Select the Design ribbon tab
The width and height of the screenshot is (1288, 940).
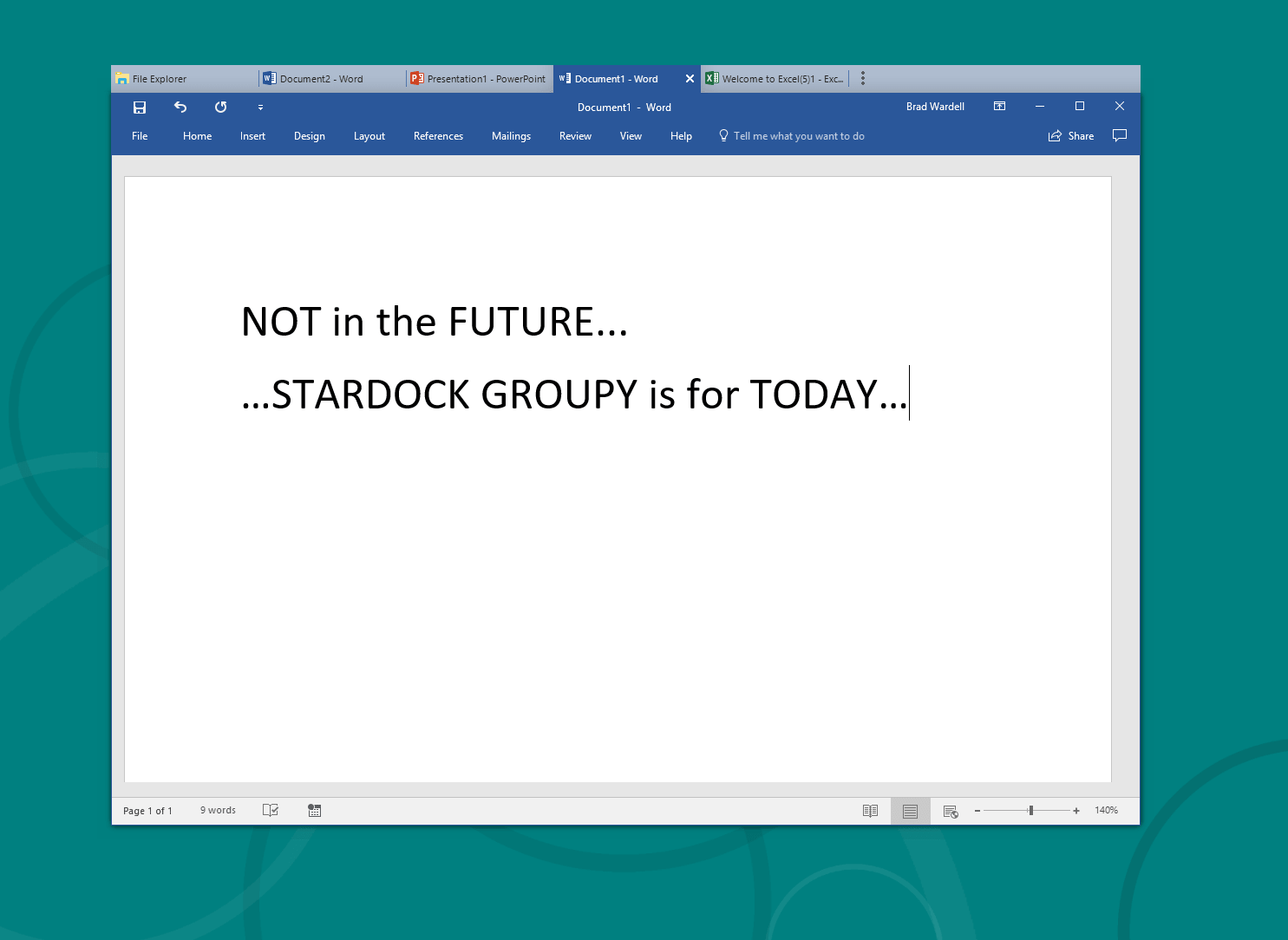coord(310,136)
